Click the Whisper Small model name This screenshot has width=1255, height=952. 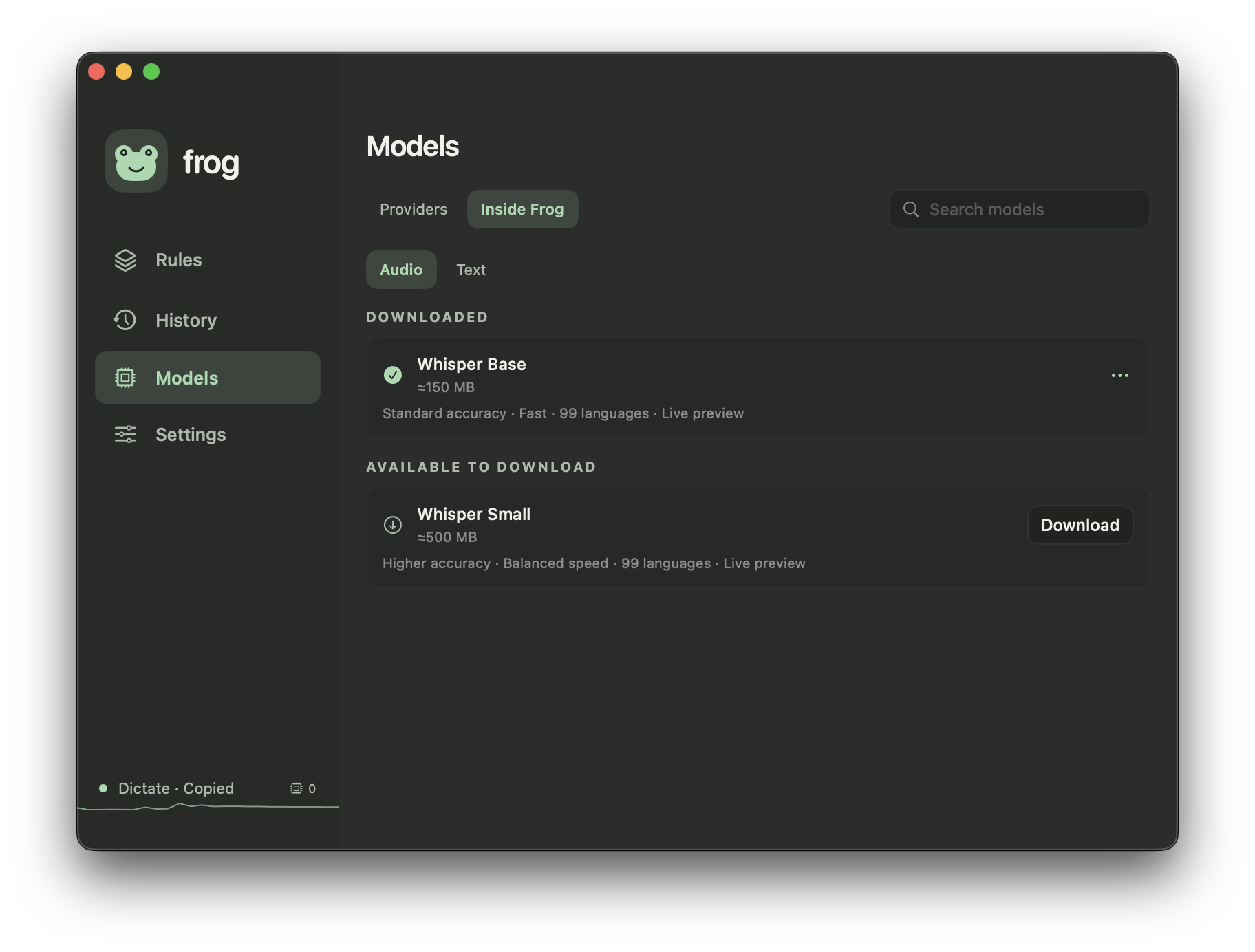pos(474,514)
